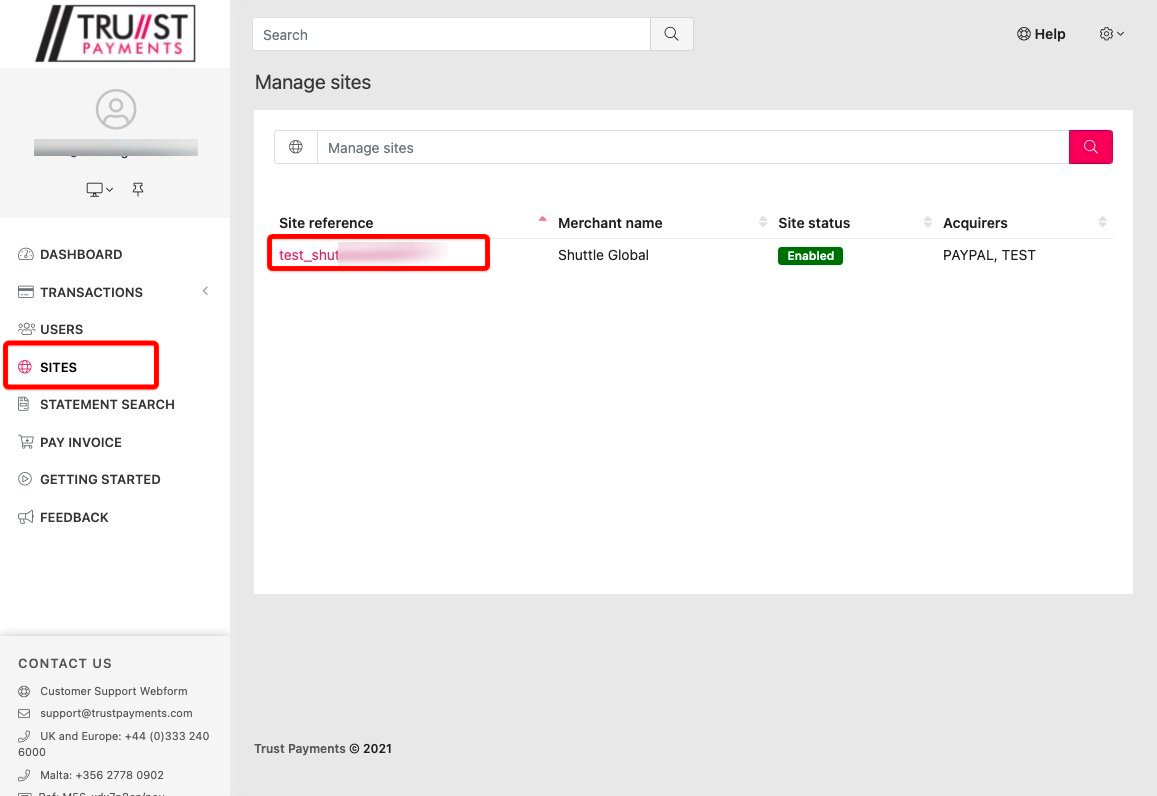Click the Trust Payments © 2021 footer text

(x=323, y=749)
